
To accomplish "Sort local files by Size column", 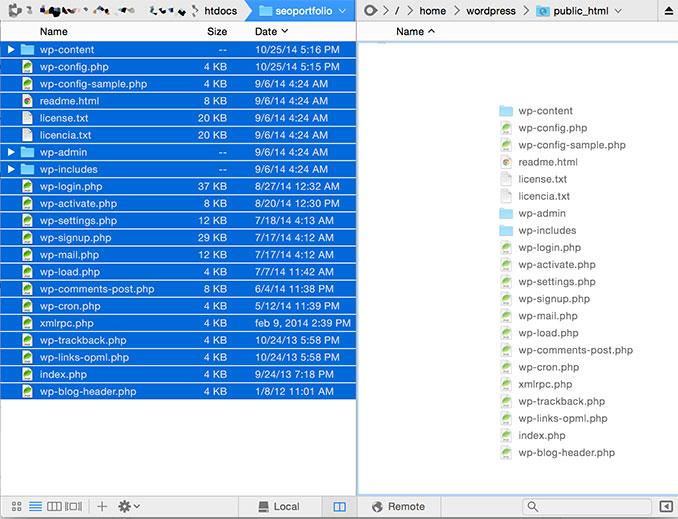I will [217, 32].
